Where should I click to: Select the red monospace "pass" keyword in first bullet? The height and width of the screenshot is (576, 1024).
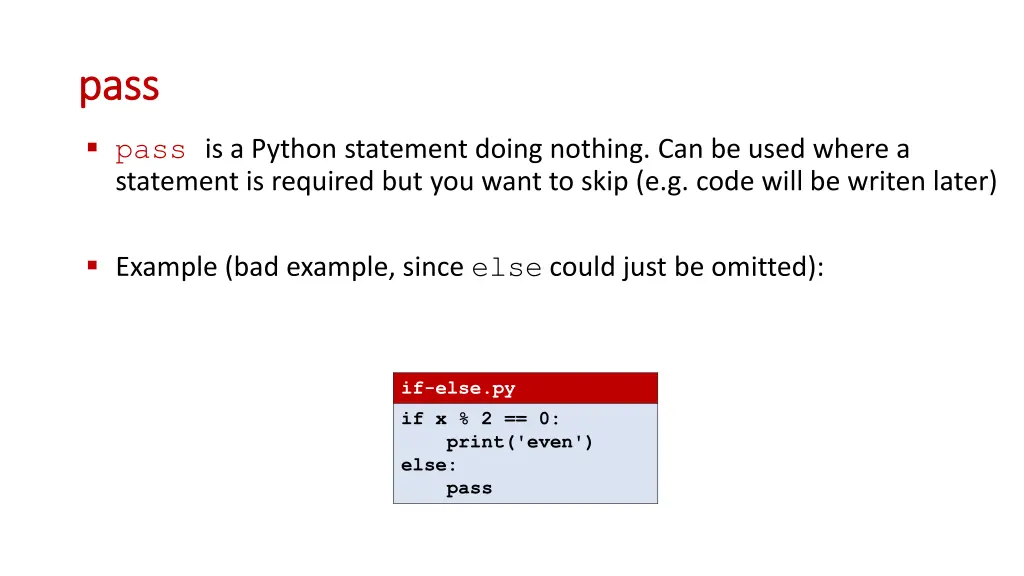150,152
